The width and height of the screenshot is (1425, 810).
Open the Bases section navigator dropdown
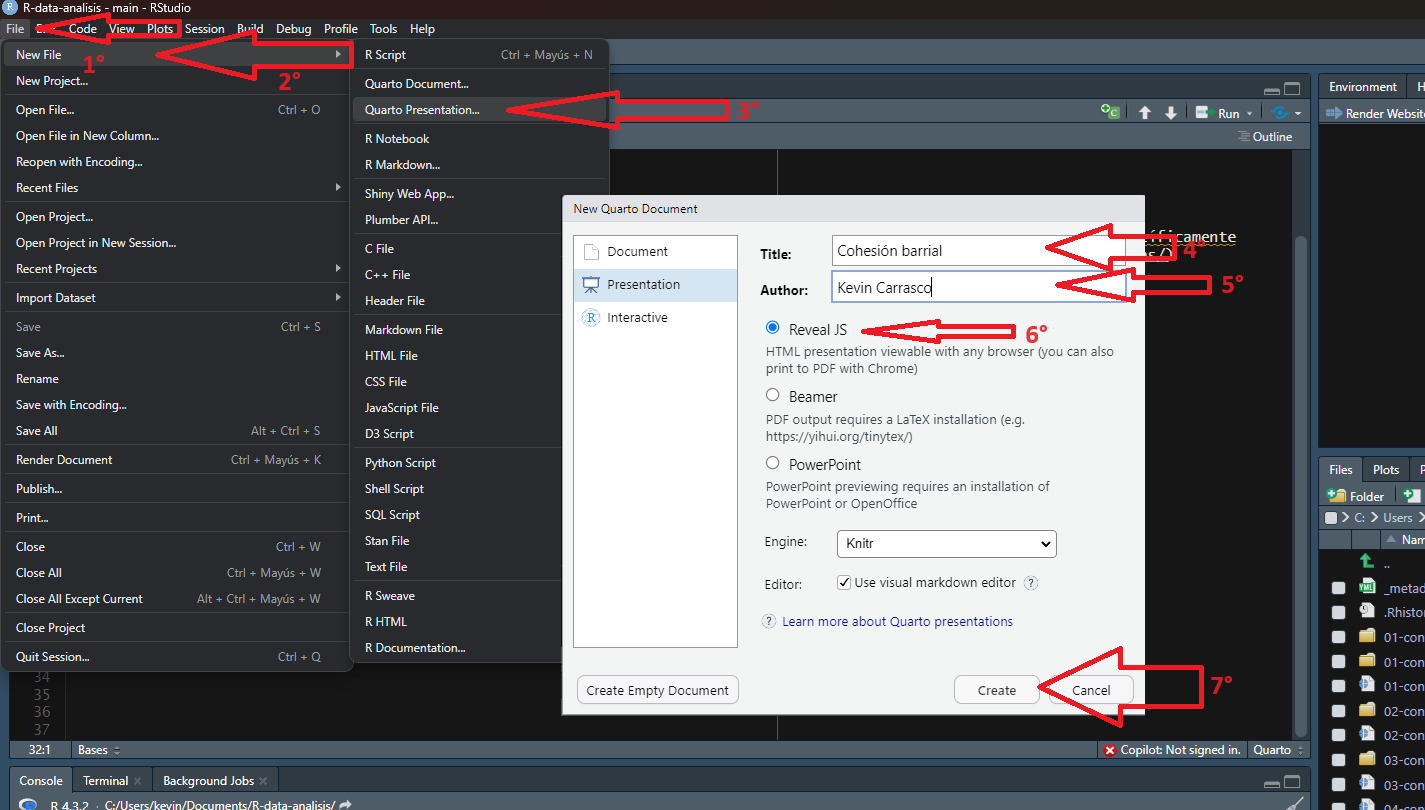point(99,750)
